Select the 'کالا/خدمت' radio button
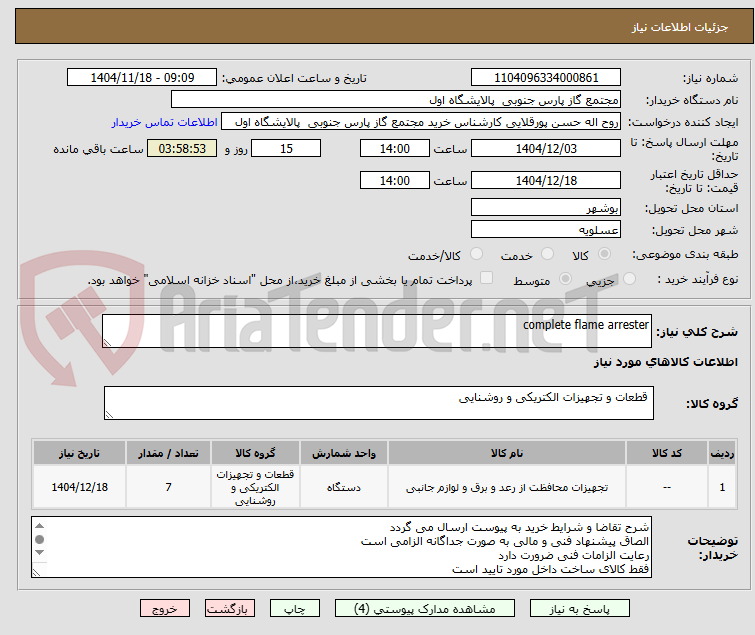Image resolution: width=755 pixels, height=635 pixels. [476, 254]
